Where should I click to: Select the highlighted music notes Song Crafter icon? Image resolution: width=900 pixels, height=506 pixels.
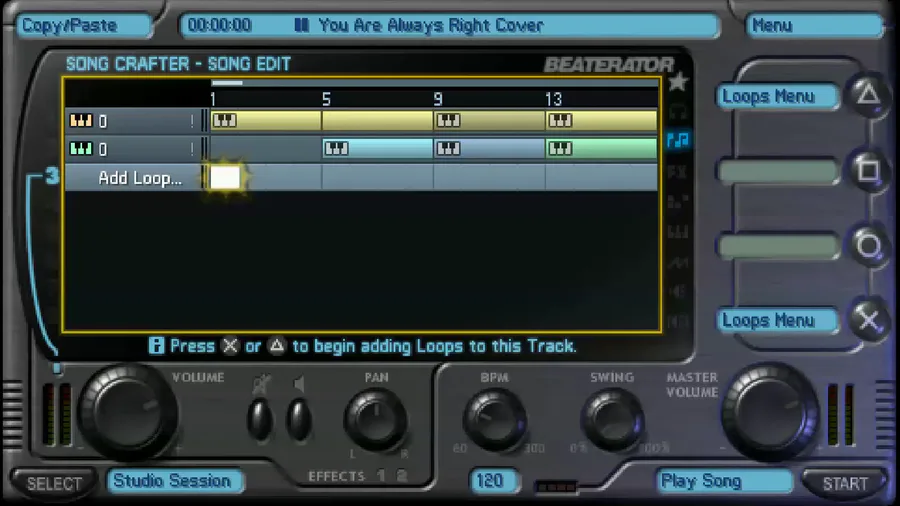[678, 139]
